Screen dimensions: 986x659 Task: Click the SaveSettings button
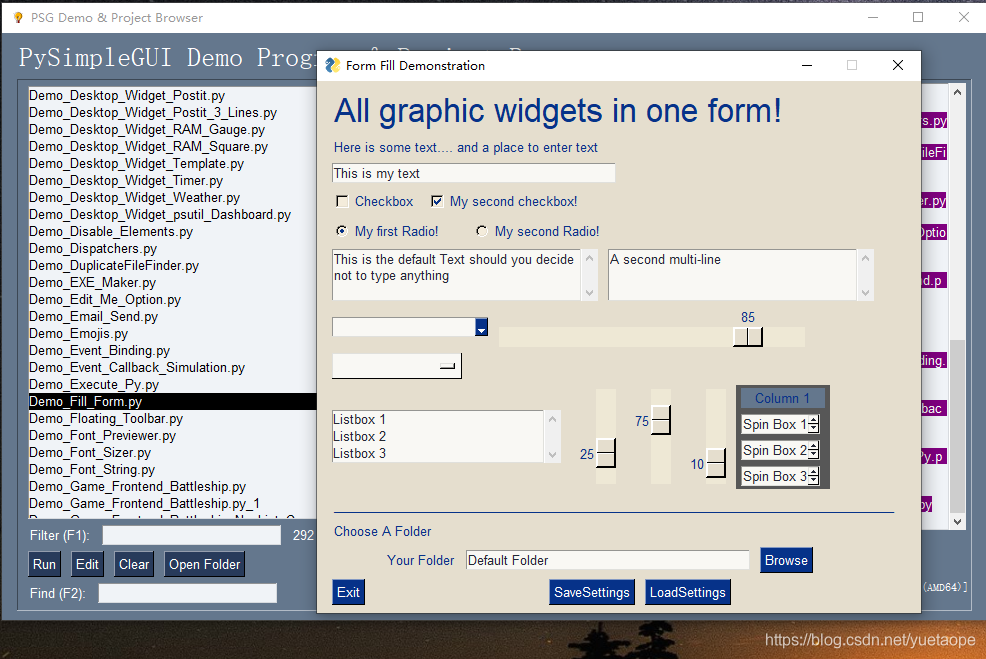point(592,592)
